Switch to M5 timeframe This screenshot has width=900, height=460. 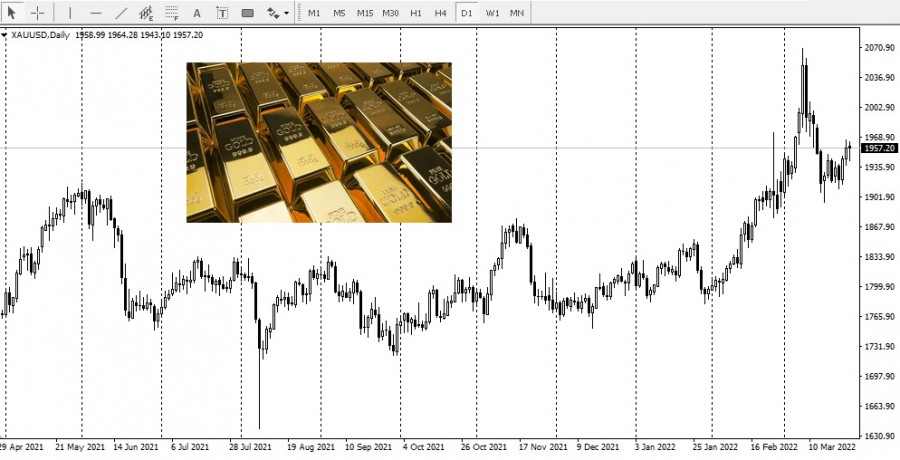point(339,13)
